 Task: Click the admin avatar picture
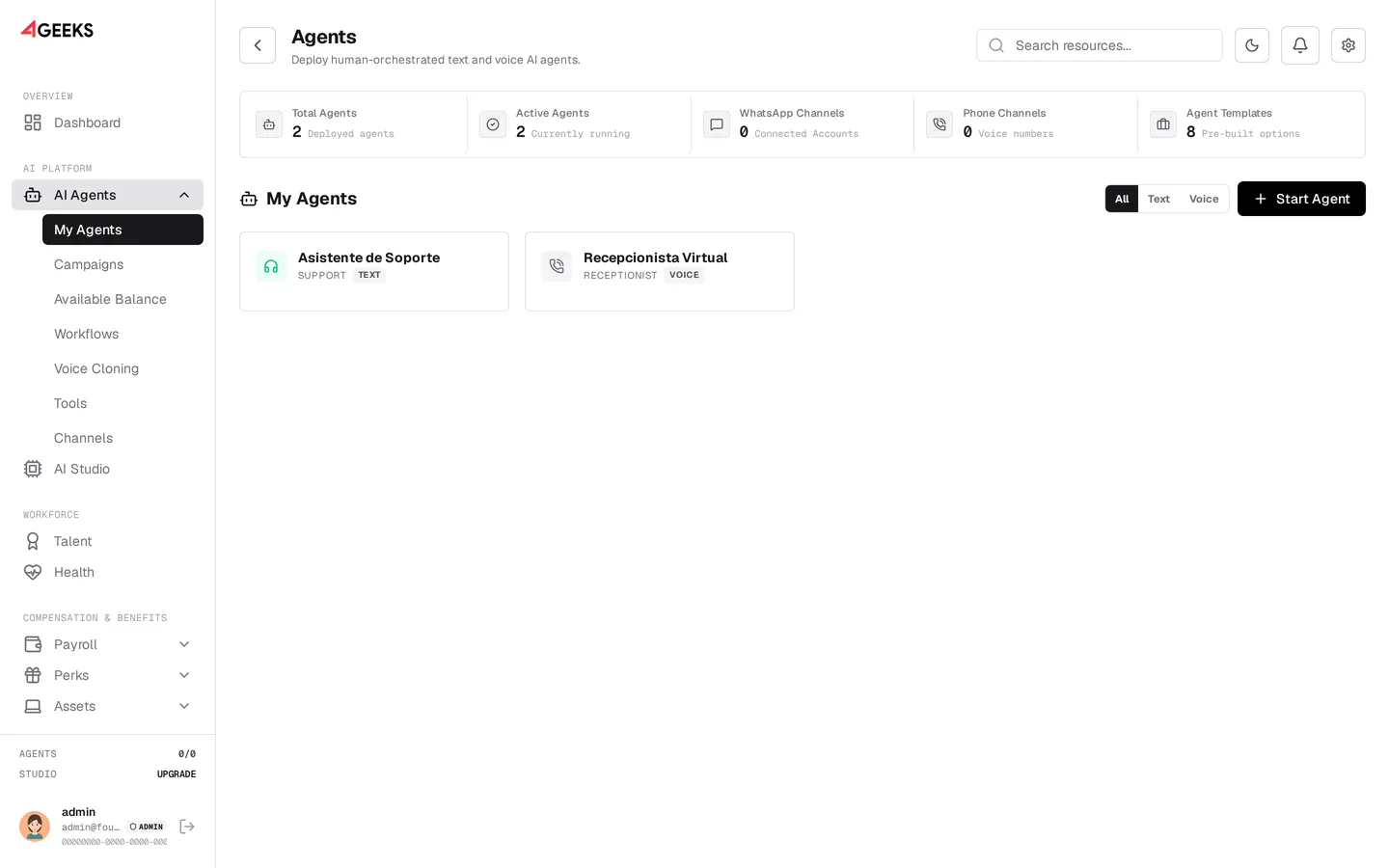pos(35,827)
